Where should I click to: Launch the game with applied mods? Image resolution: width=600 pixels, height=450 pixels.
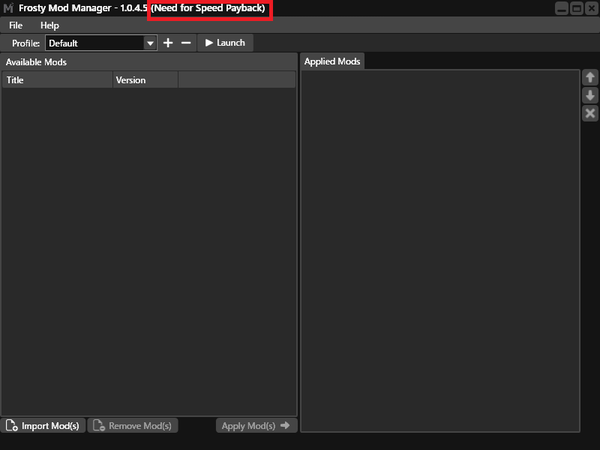click(x=225, y=43)
